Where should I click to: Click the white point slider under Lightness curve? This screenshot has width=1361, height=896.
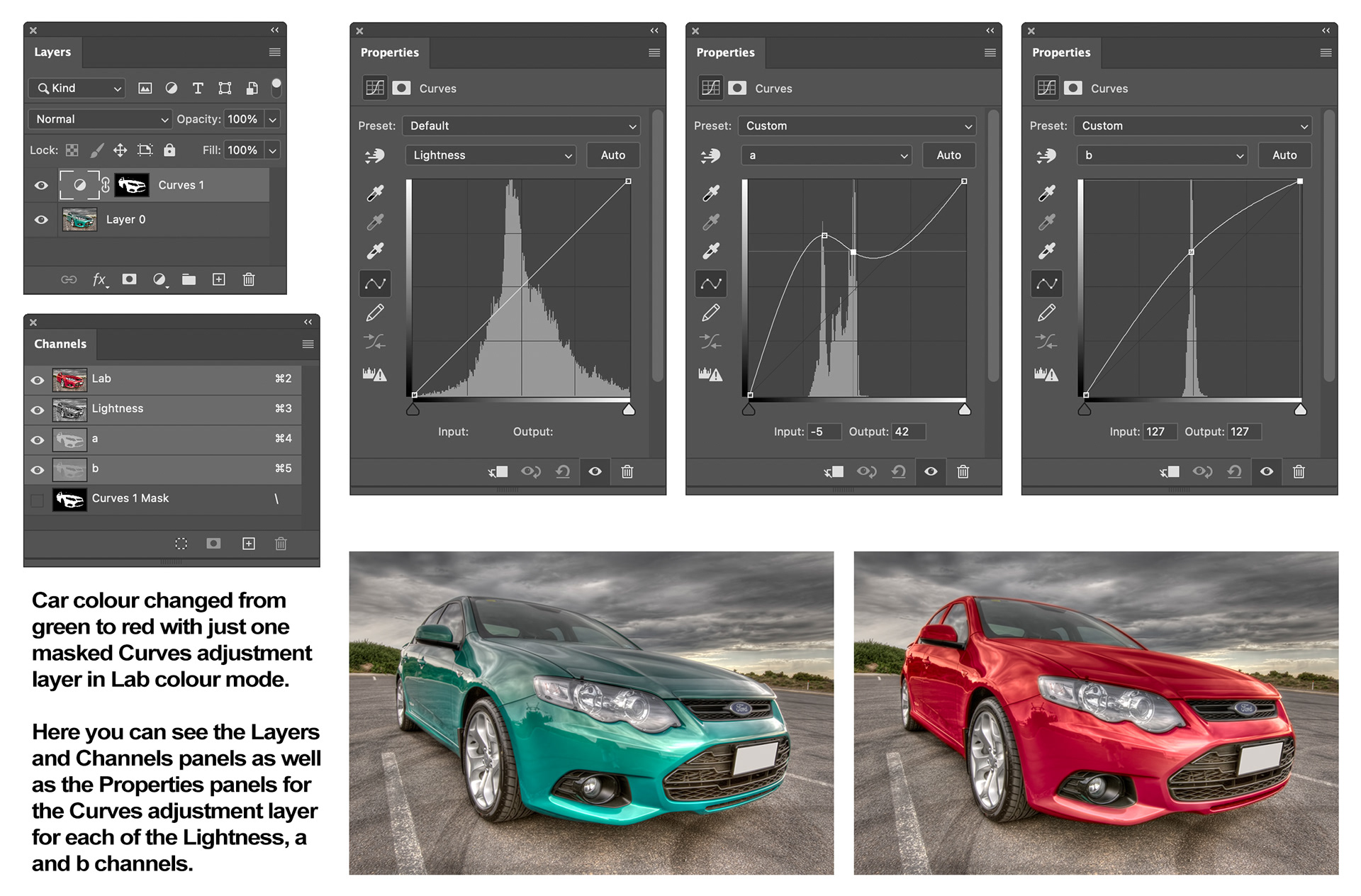point(629,410)
